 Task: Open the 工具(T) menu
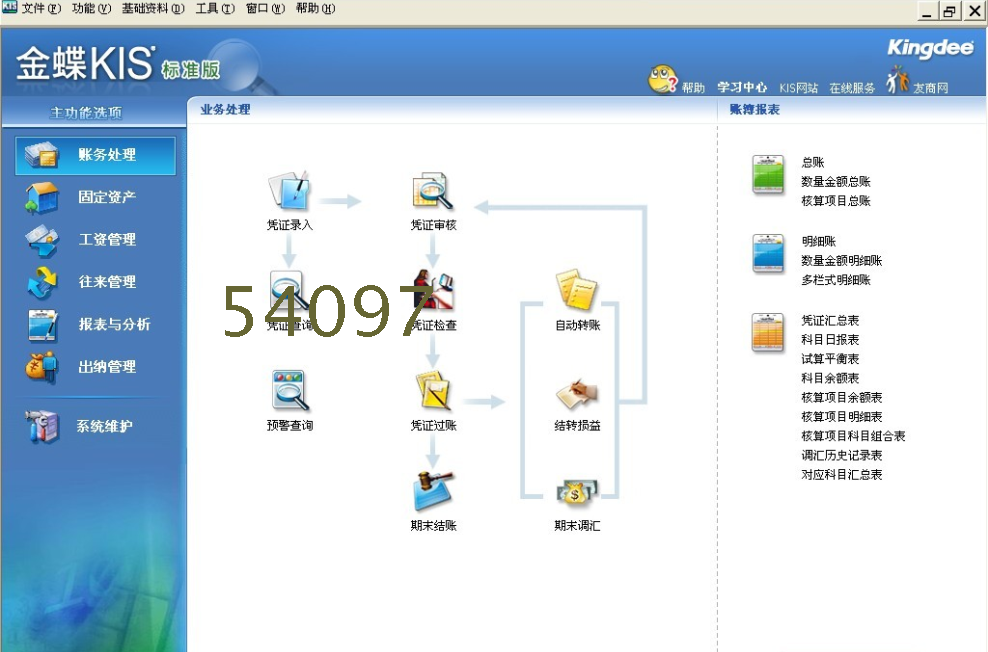[215, 8]
